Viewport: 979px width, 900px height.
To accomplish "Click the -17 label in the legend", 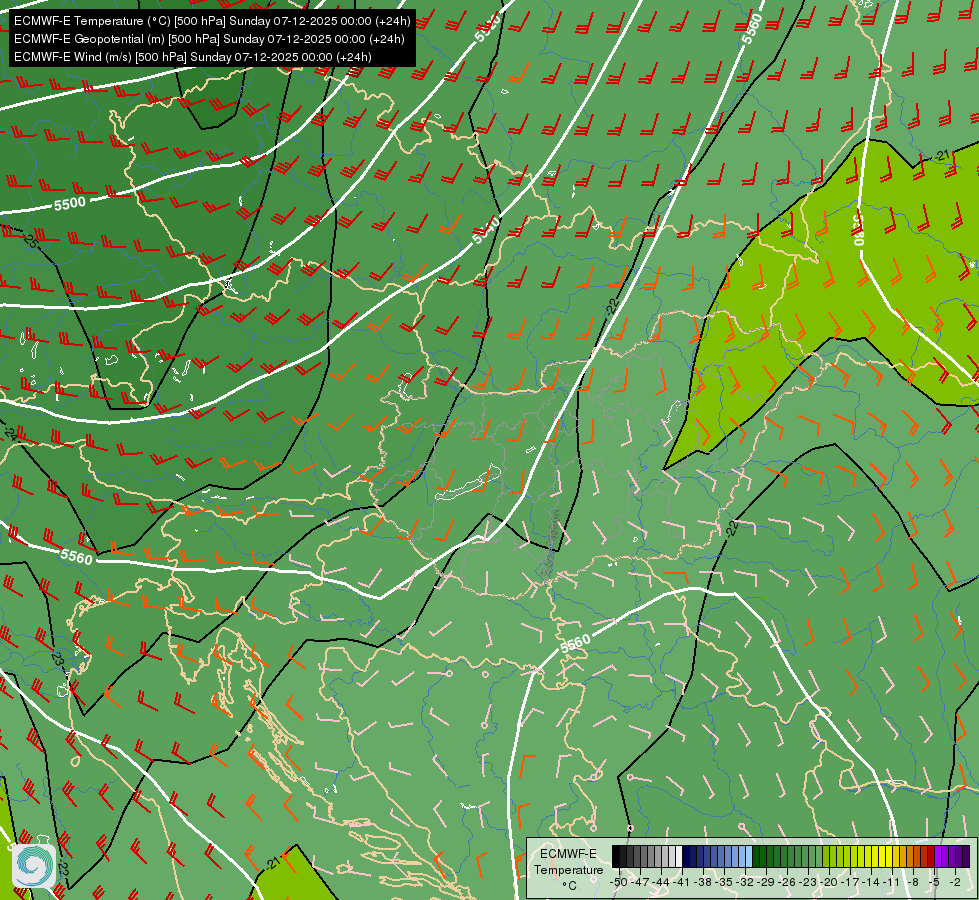I will coord(850,882).
